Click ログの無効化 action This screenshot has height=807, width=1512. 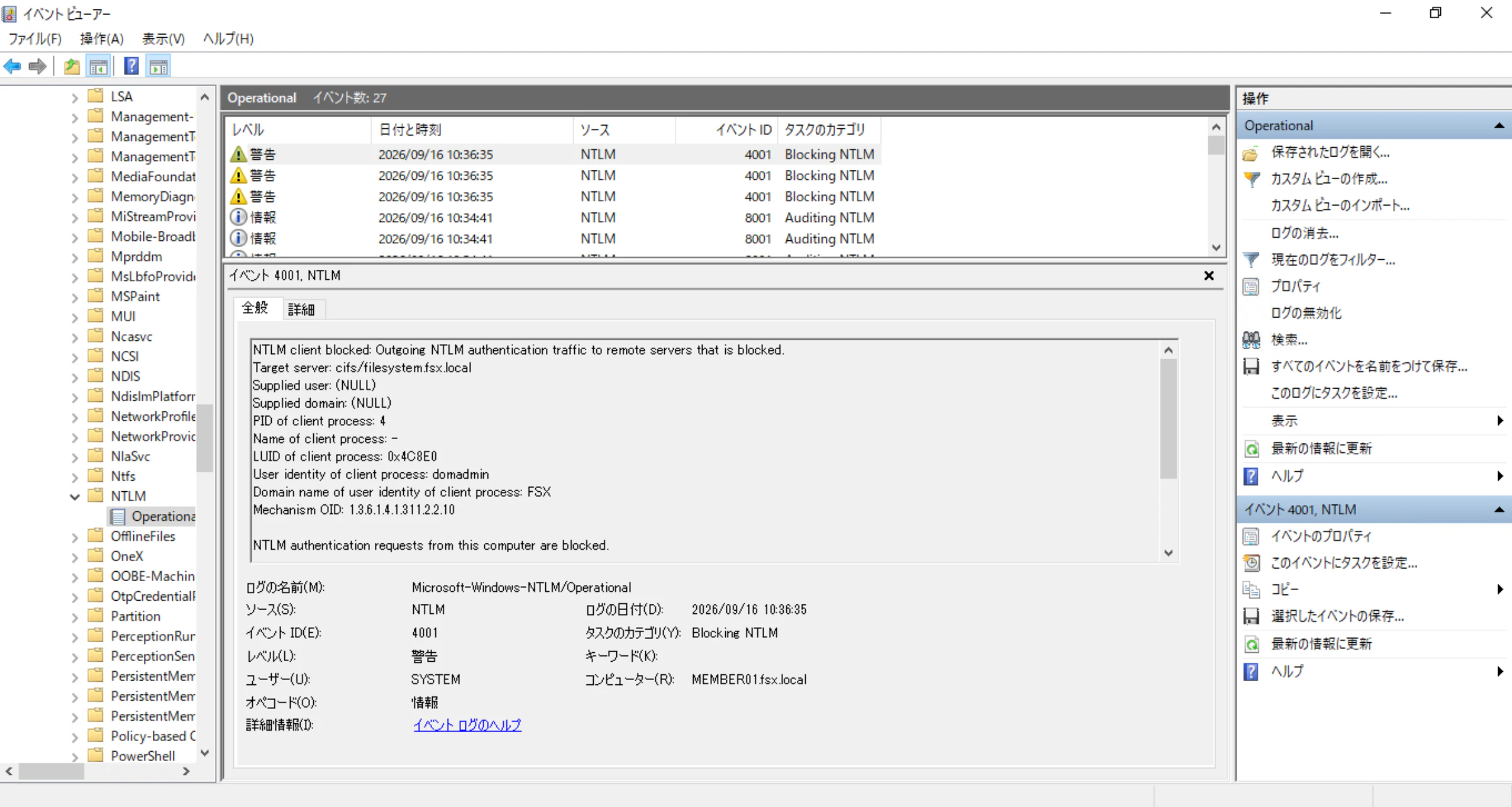(x=1306, y=313)
